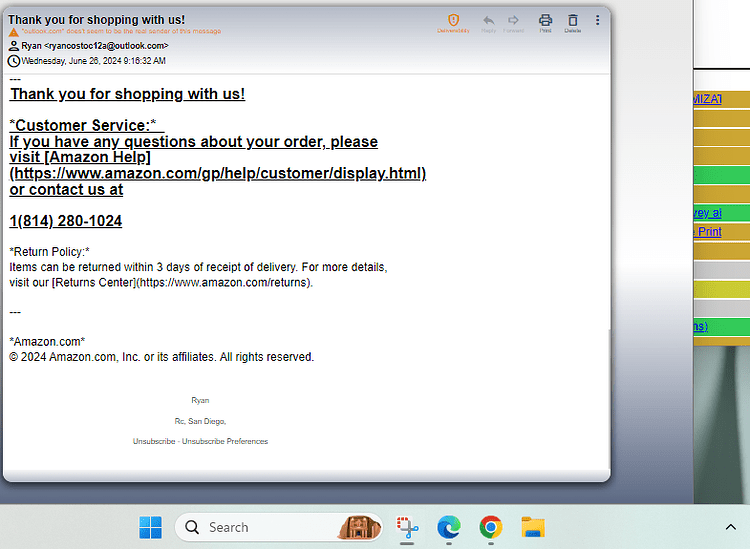Click the amazon.com/returns URL text
The height and width of the screenshot is (549, 750).
[225, 283]
